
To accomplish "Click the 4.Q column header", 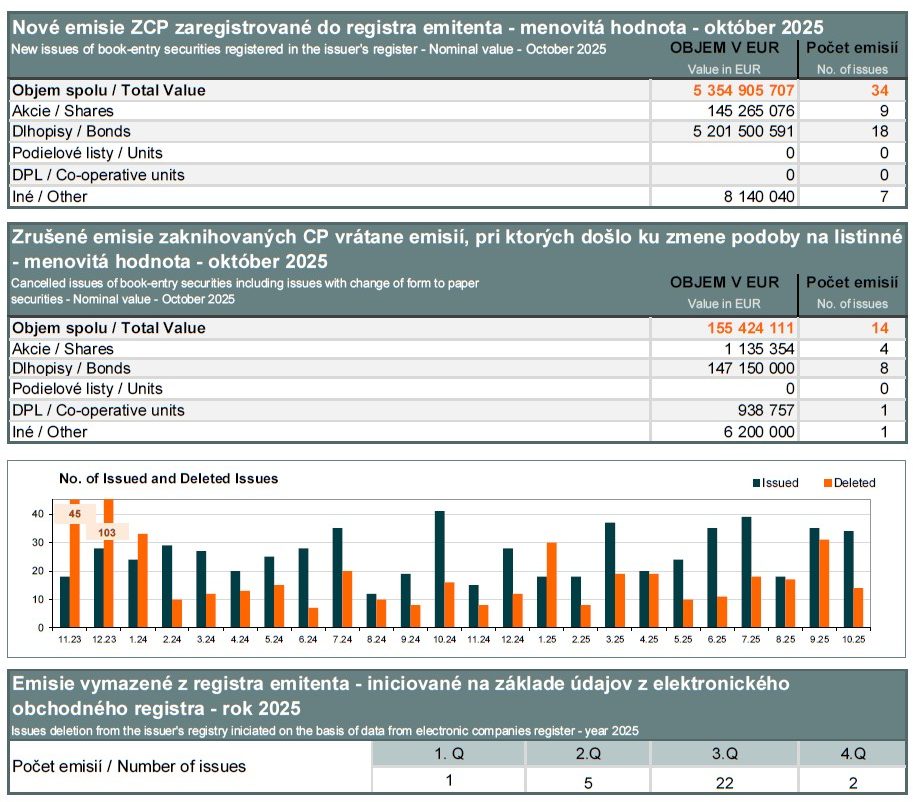I will (x=851, y=753).
